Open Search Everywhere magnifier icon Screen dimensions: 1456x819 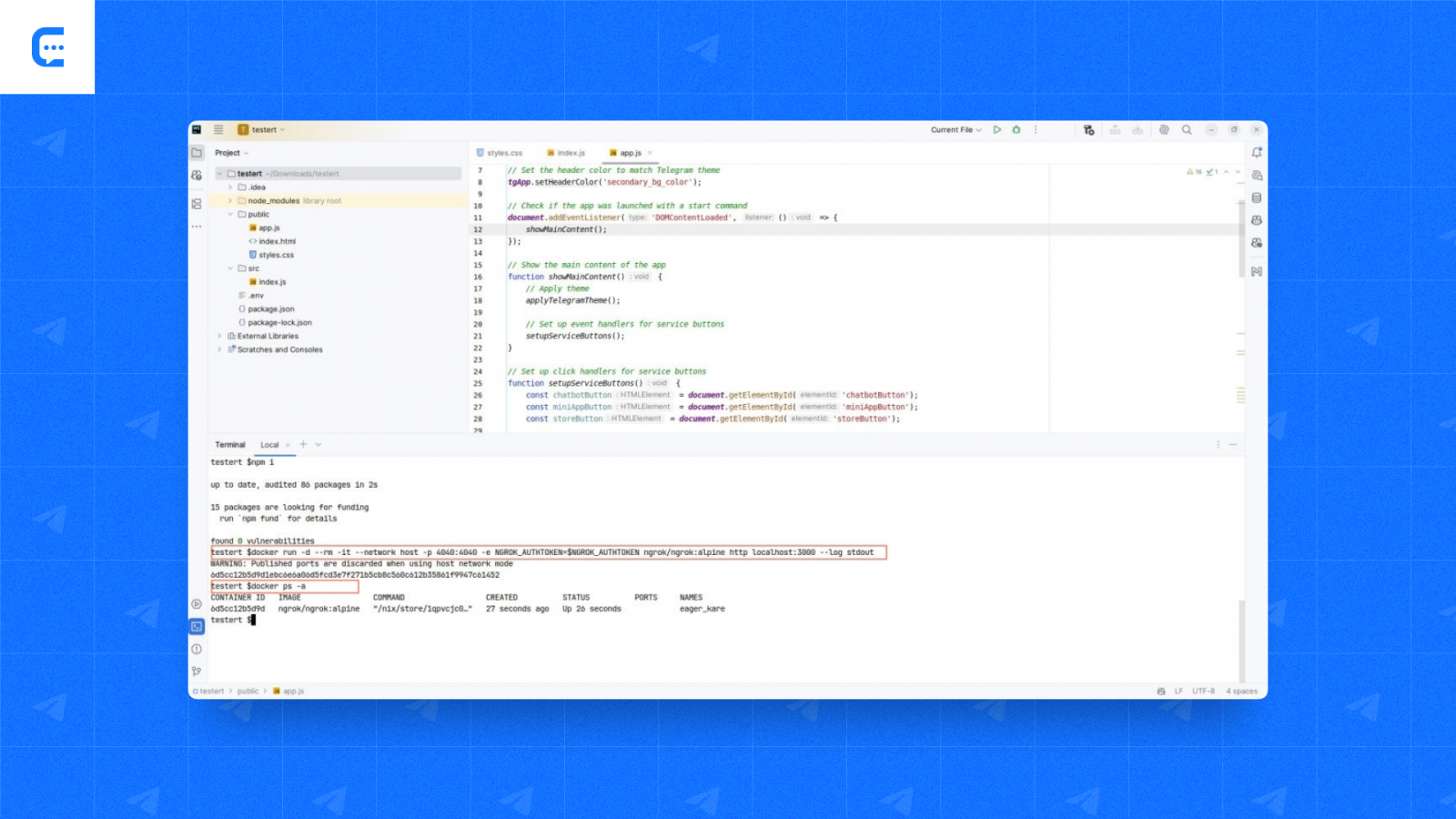pyautogui.click(x=1187, y=130)
